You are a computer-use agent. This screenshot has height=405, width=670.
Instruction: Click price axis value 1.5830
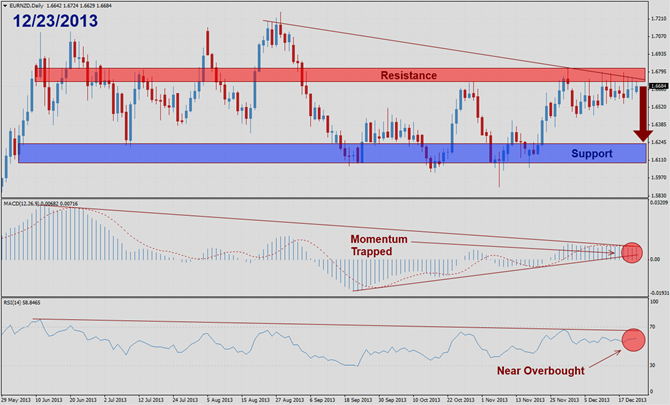click(658, 195)
